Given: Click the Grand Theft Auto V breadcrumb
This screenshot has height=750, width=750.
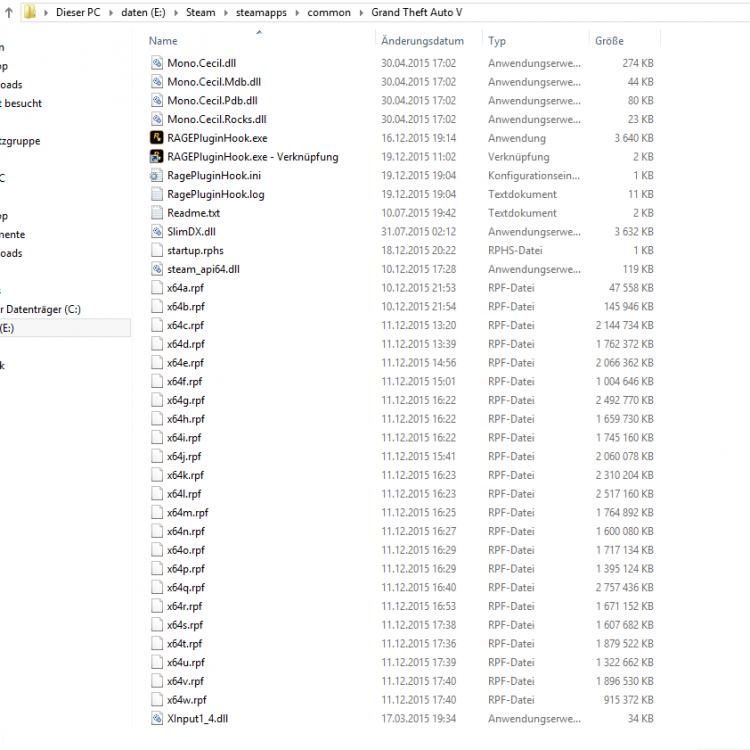Looking at the screenshot, I should 417,12.
